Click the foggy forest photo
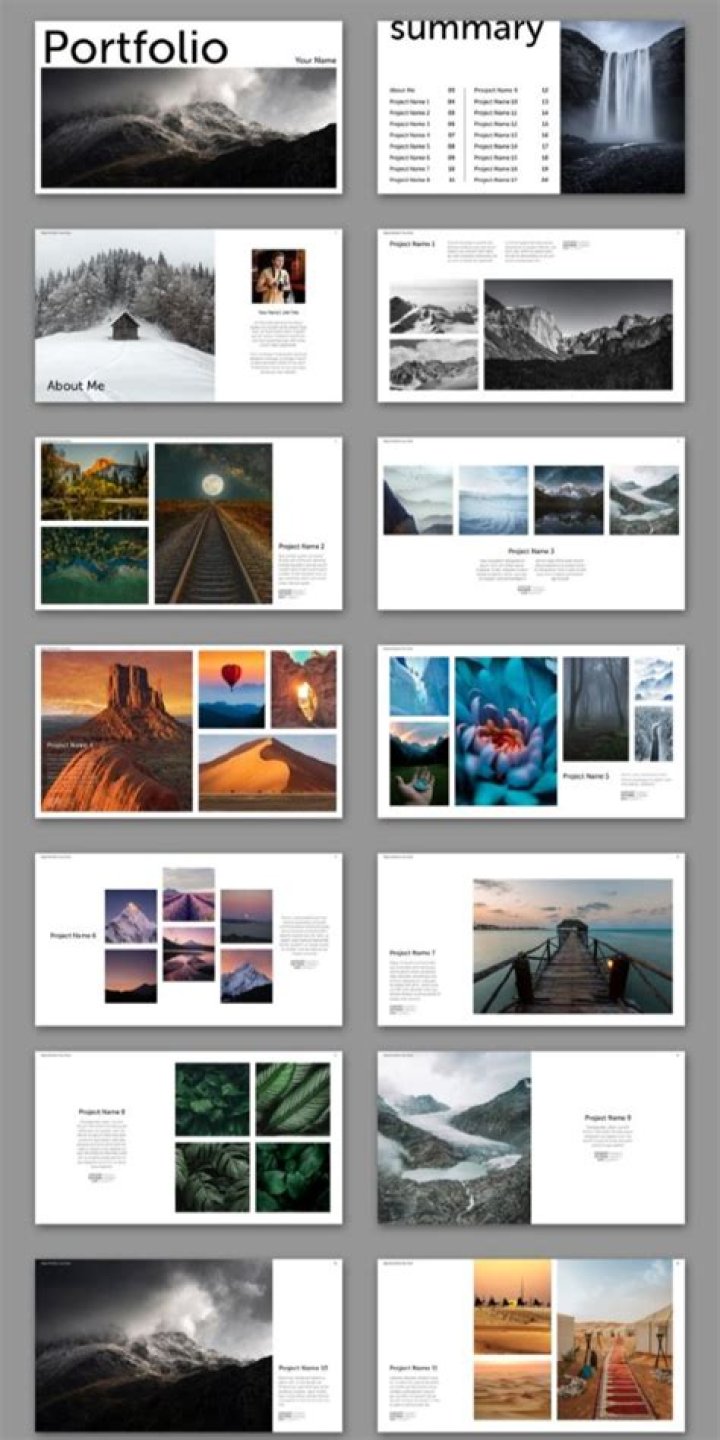Image resolution: width=720 pixels, height=1440 pixels. [x=595, y=708]
